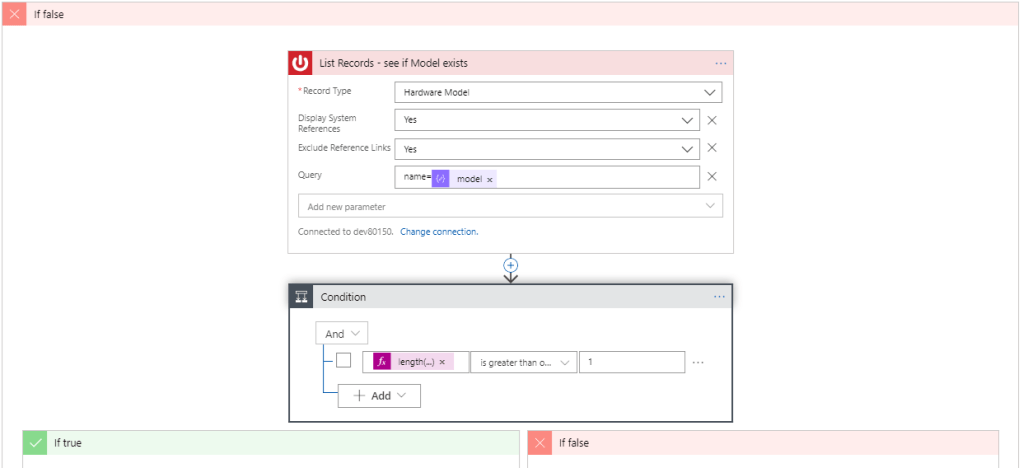
Task: Select the green If true branch header
Action: pyautogui.click(x=270, y=442)
